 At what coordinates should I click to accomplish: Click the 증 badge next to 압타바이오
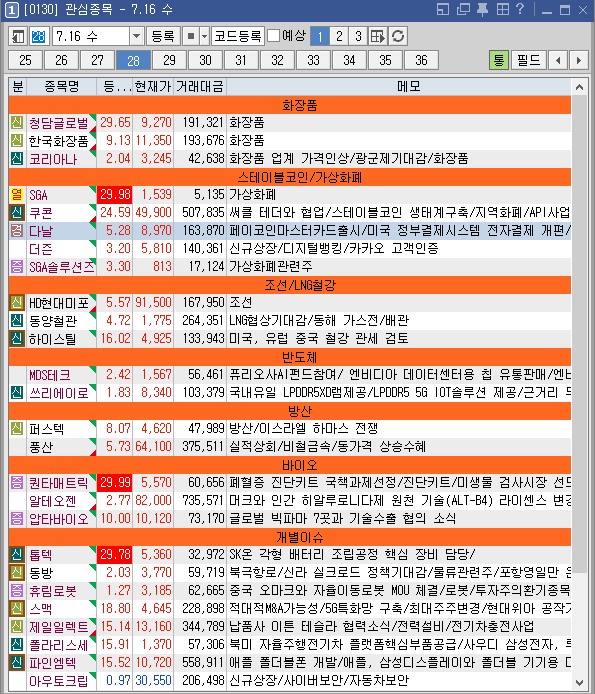pos(17,519)
